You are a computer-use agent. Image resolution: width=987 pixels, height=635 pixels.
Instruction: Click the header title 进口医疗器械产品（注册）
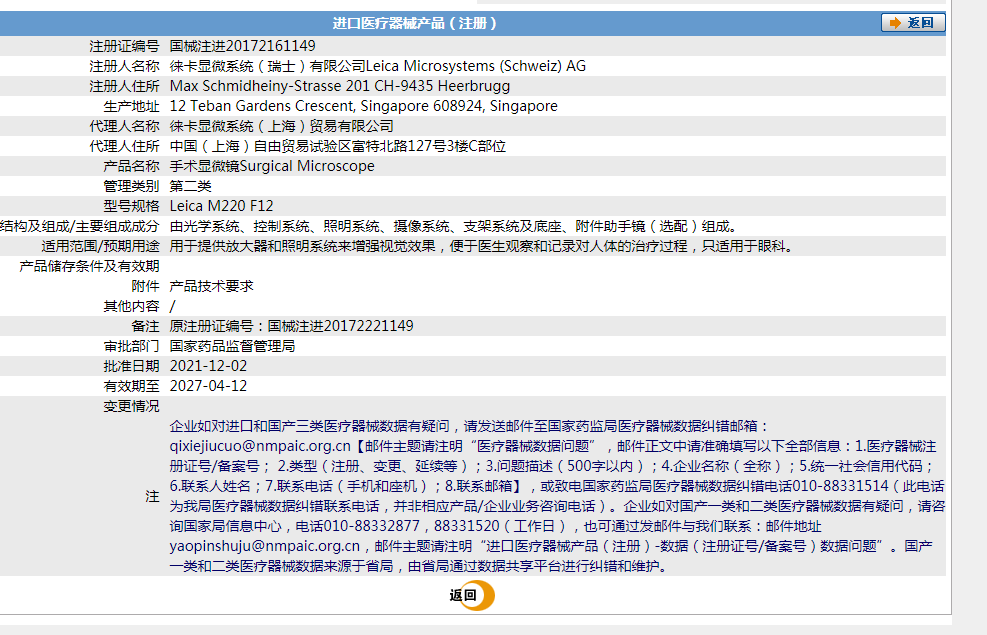(414, 23)
